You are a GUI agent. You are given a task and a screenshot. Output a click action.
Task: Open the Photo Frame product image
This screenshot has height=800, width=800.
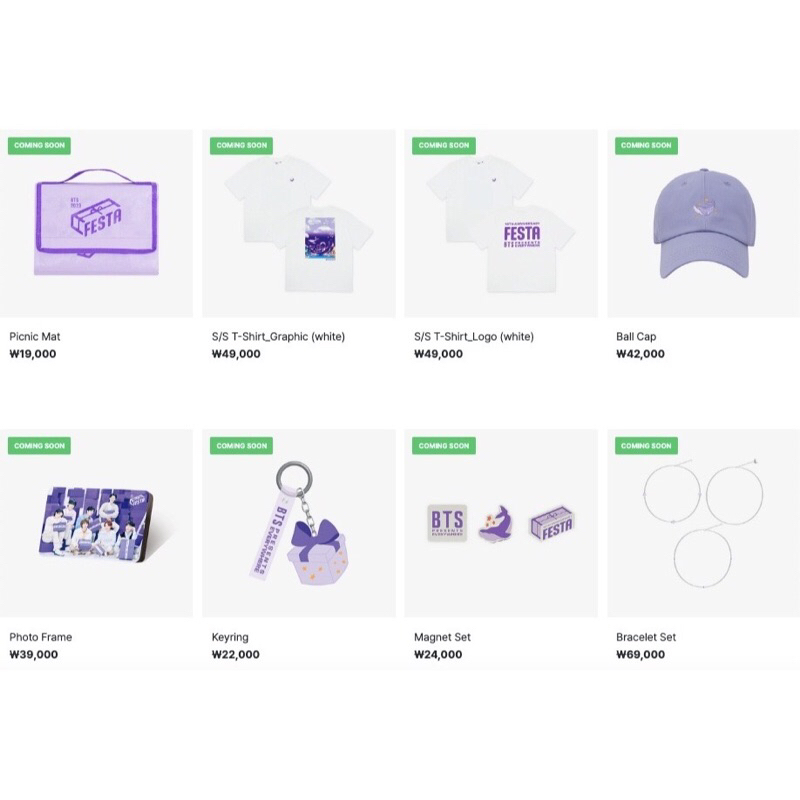click(x=96, y=523)
